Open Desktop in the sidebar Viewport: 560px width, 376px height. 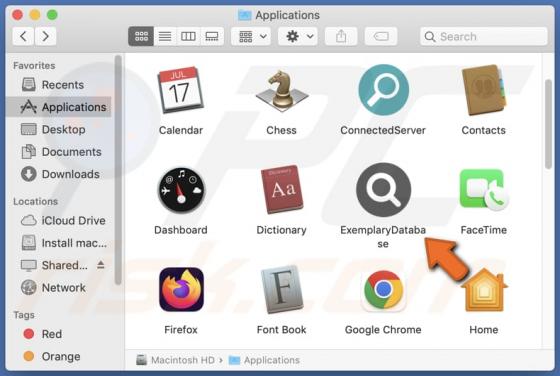coord(59,130)
